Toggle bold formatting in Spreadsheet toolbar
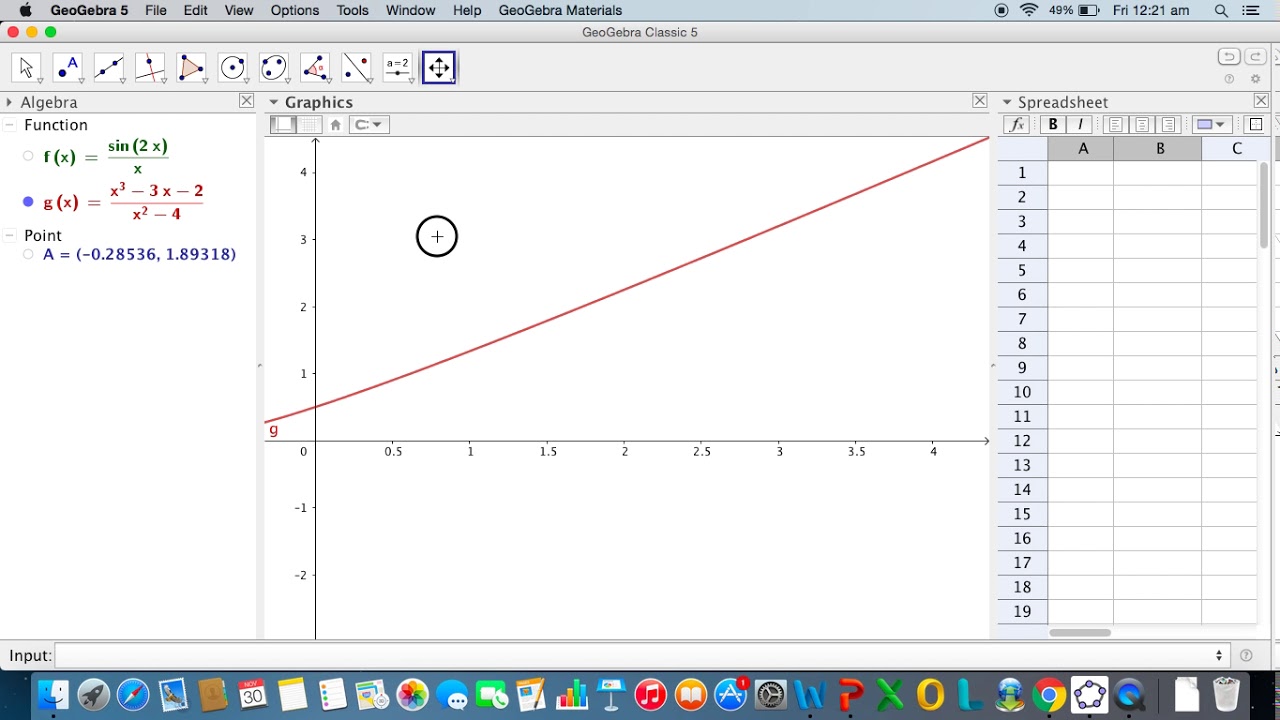Viewport: 1280px width, 720px height. coord(1052,125)
